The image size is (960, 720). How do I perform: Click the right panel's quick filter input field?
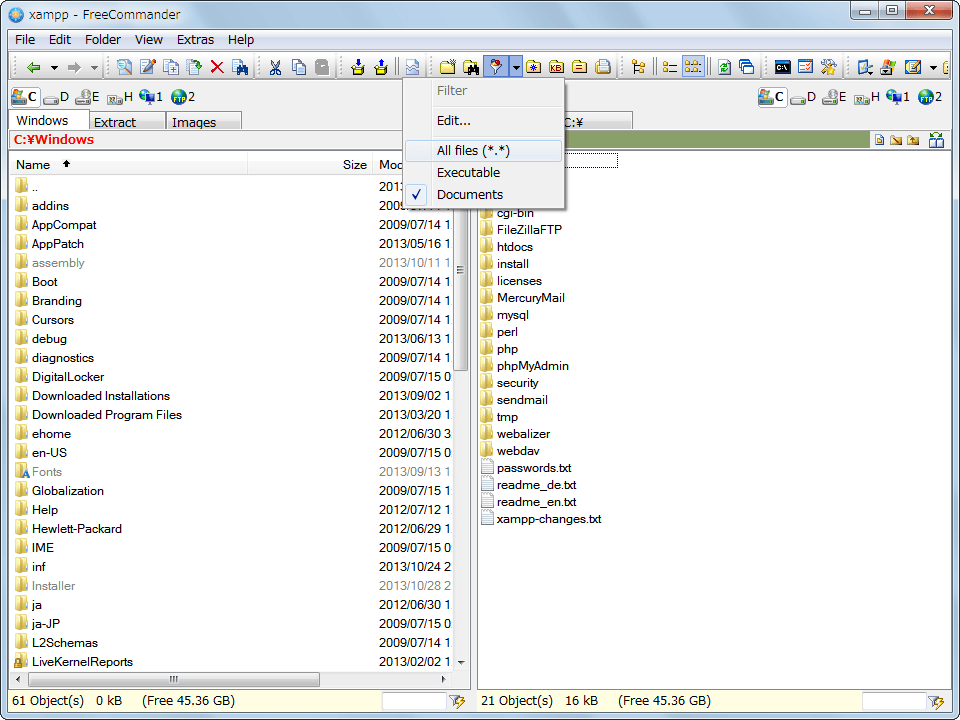[x=893, y=701]
